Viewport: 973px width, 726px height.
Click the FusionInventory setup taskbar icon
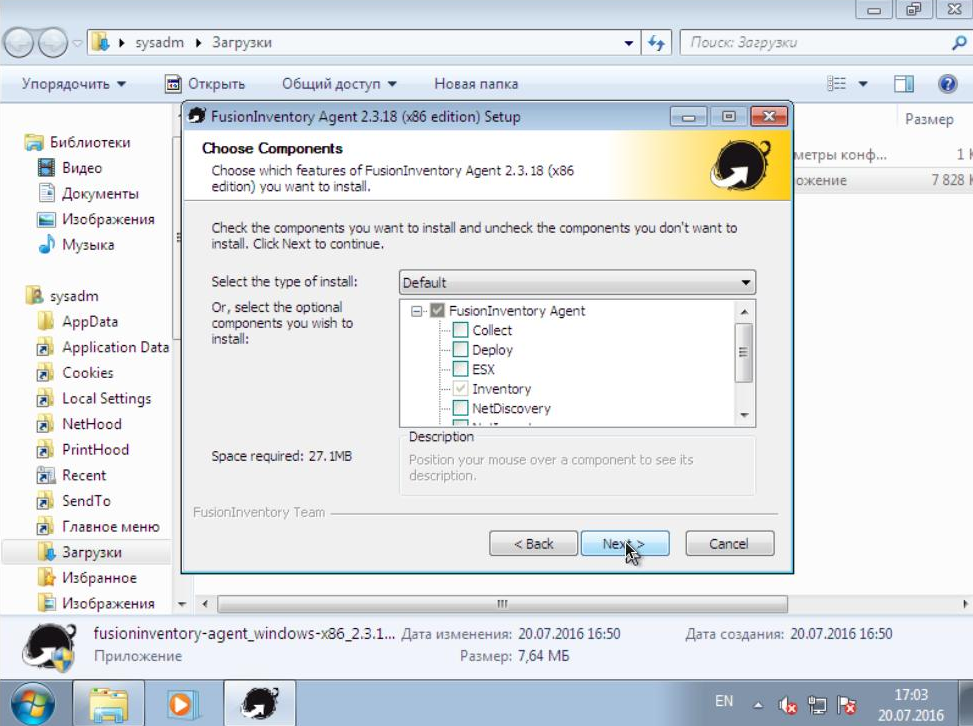[x=259, y=704]
